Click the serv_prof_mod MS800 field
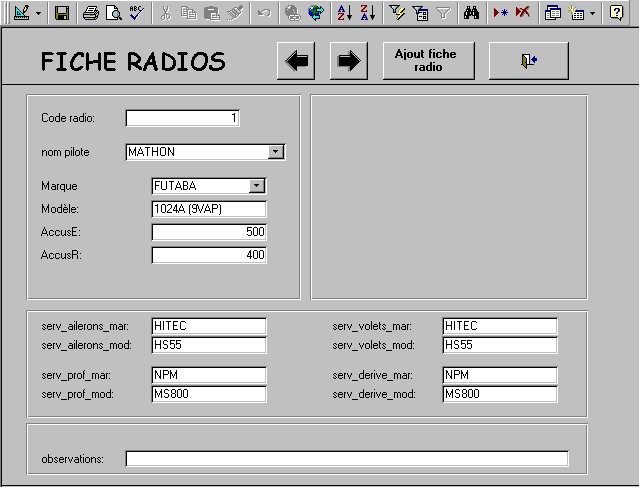This screenshot has height=487, width=639. click(x=209, y=394)
